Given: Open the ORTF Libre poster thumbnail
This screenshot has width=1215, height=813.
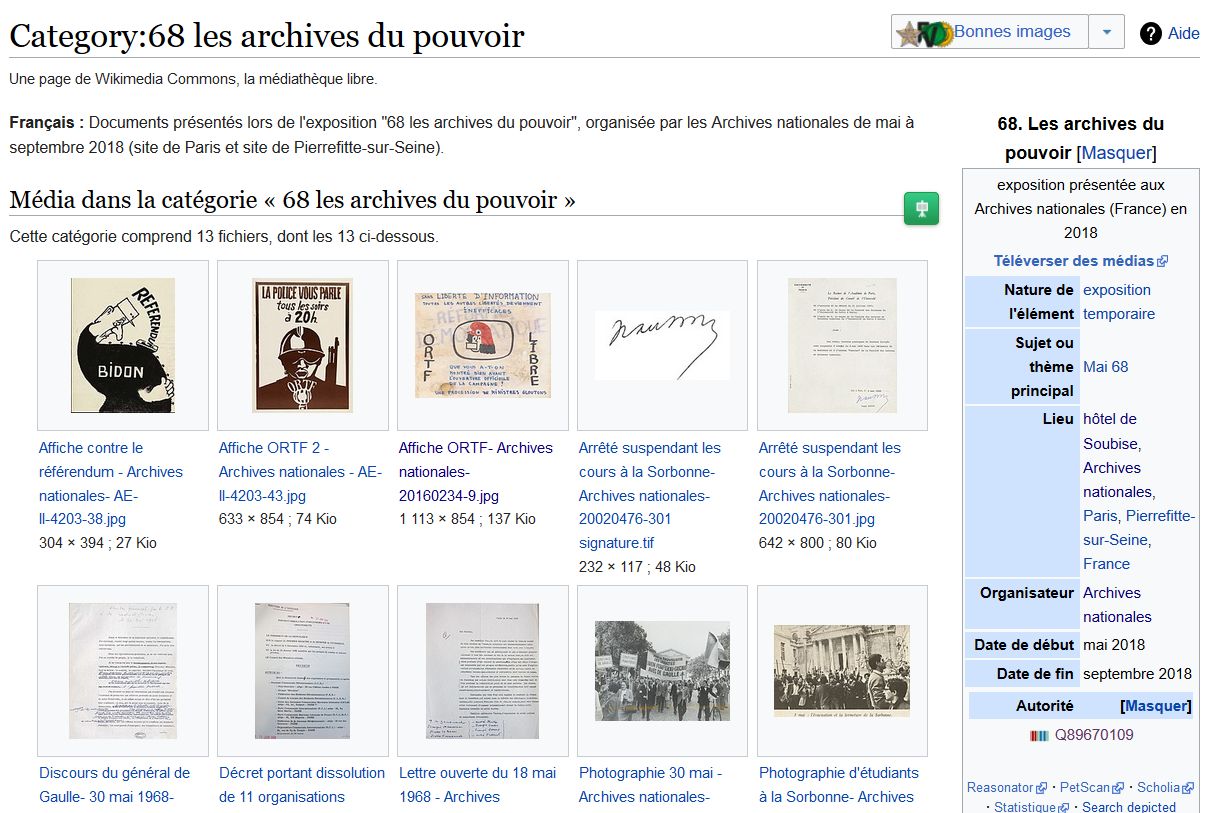Looking at the screenshot, I should click(483, 345).
